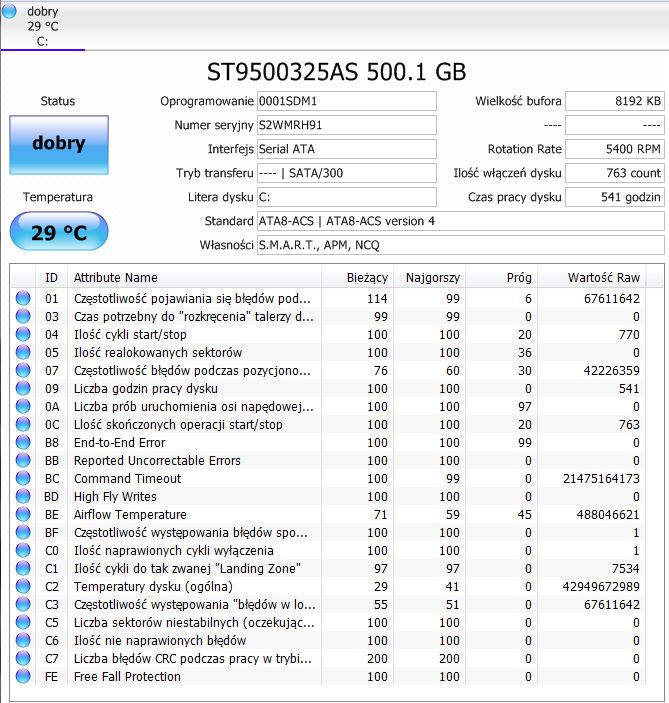Click the Wartość Raw column header

591,278
